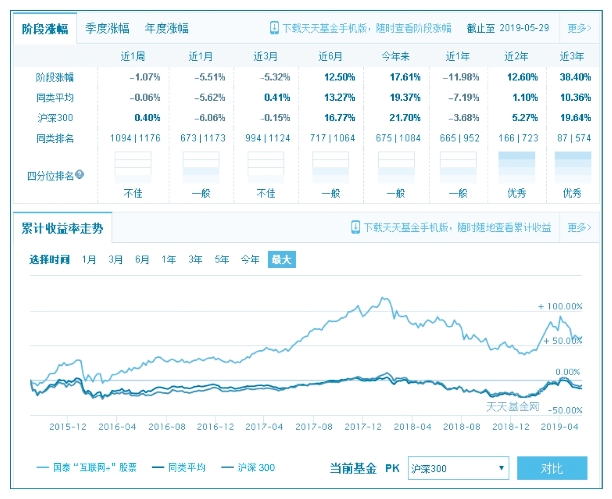Viewport: 612px width, 499px height.
Task: Click the help icon next to 四分位排名
Action: [79, 175]
